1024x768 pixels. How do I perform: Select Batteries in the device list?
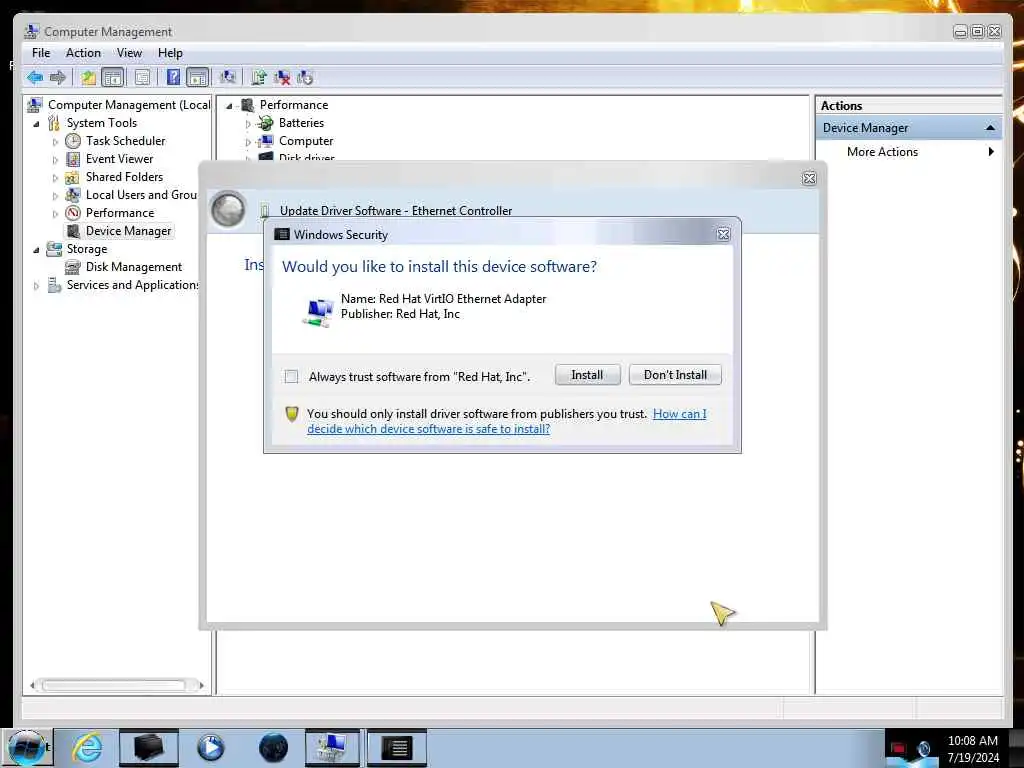pos(301,123)
